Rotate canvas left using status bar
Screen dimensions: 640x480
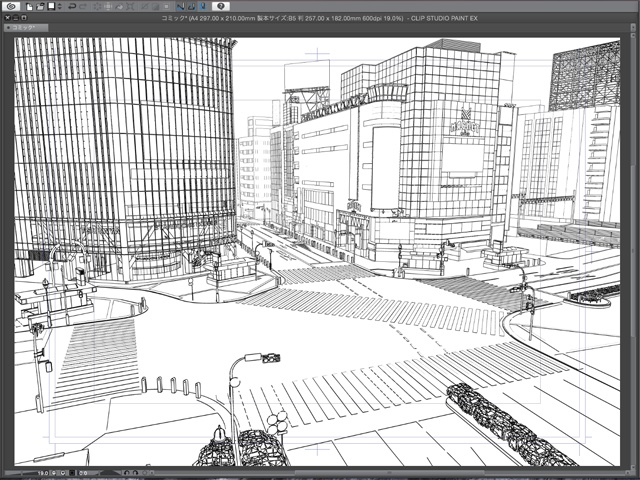127,473
